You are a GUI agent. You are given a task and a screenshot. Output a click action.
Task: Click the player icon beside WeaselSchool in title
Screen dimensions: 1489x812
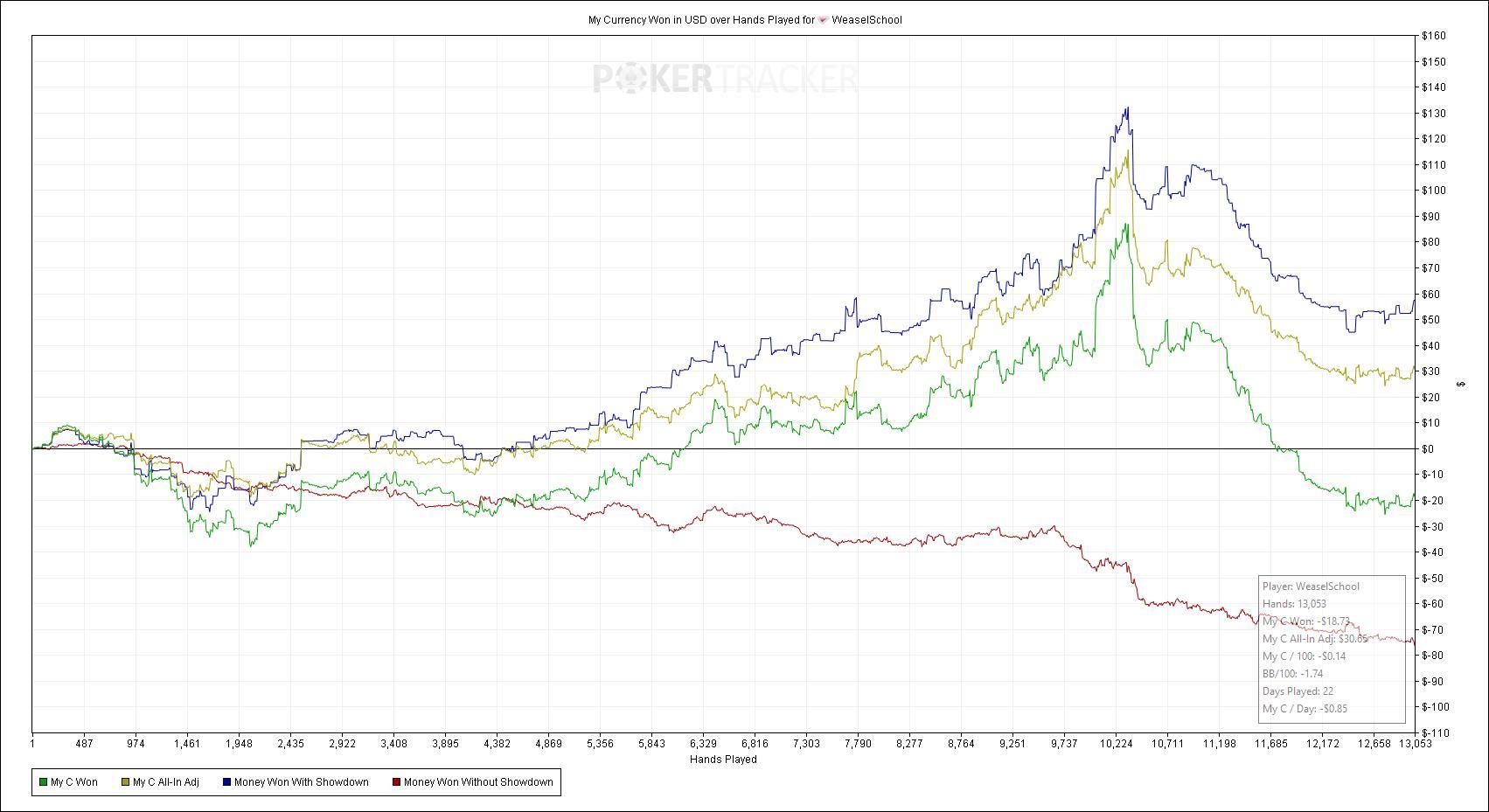click(x=823, y=20)
